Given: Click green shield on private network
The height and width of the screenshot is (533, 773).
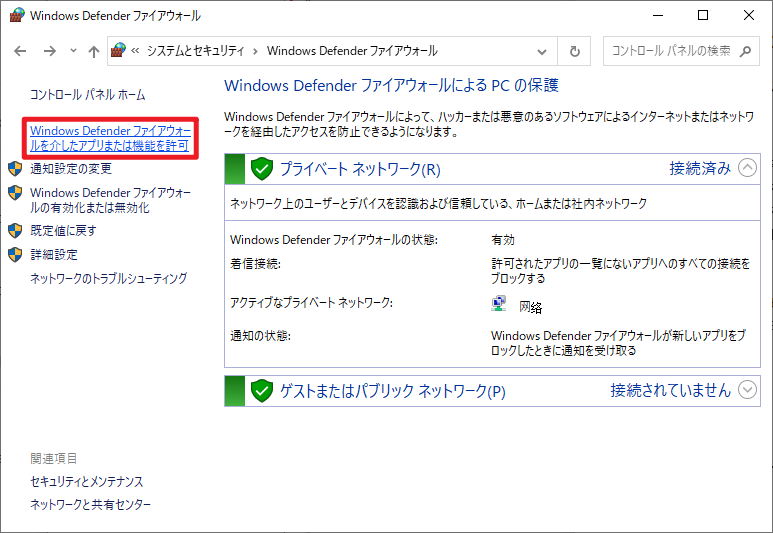Looking at the screenshot, I should pos(262,169).
